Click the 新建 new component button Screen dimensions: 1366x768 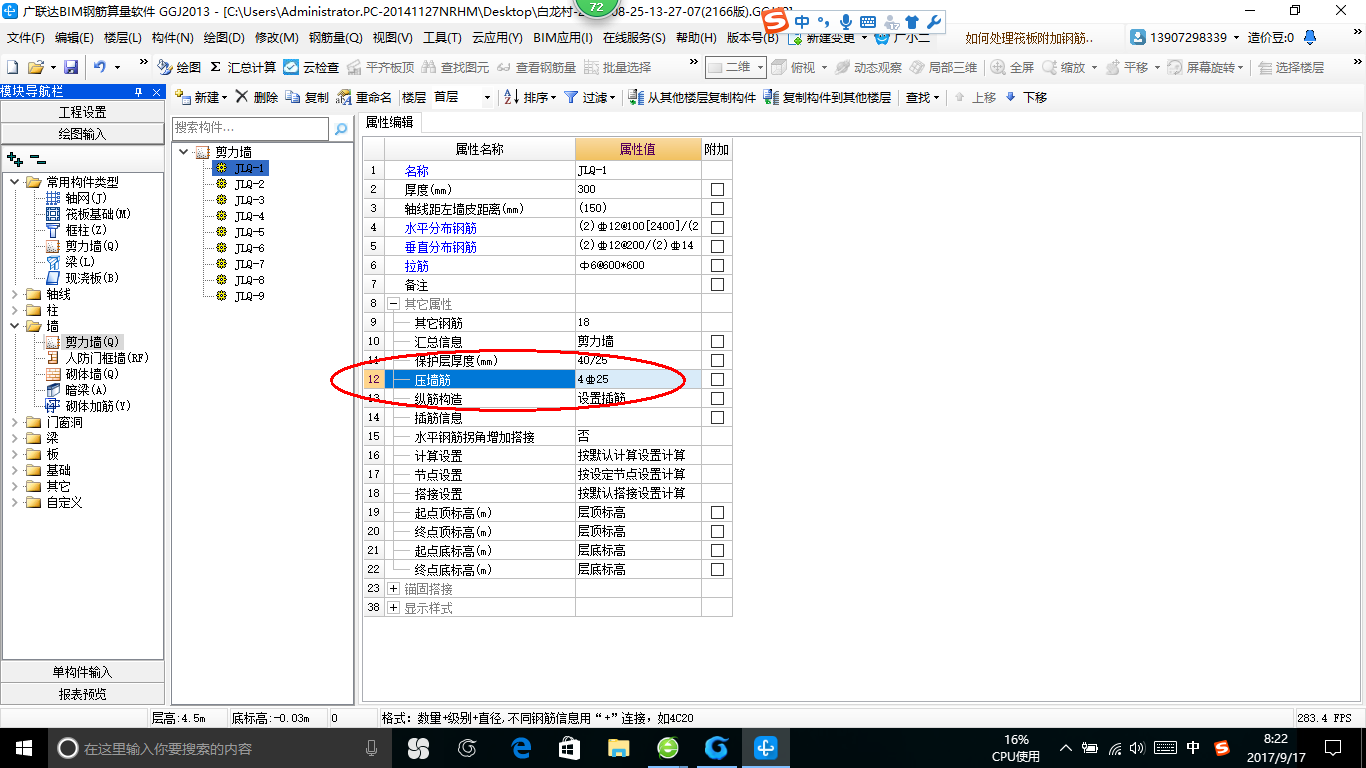click(x=201, y=97)
